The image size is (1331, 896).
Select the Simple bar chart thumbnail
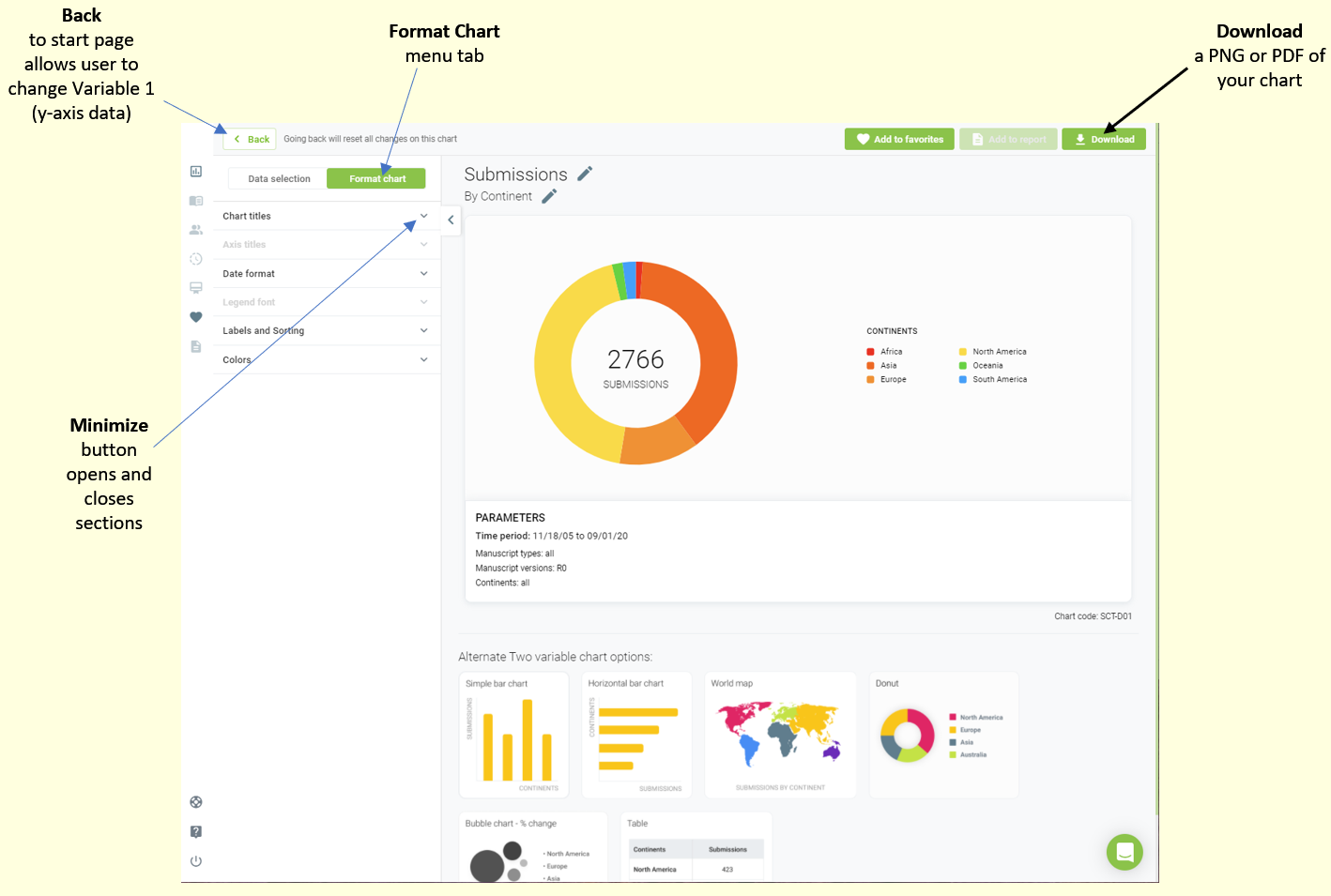(514, 735)
